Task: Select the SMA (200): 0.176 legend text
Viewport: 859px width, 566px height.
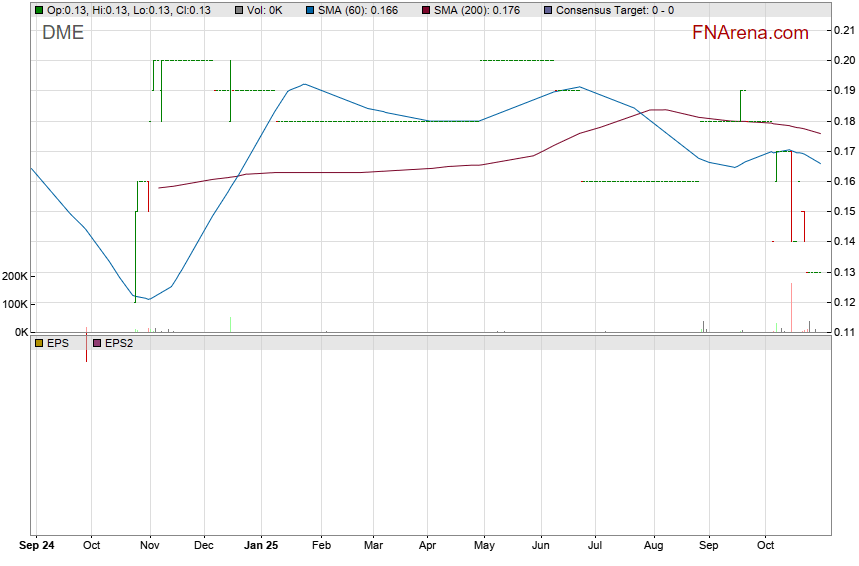Action: point(476,10)
